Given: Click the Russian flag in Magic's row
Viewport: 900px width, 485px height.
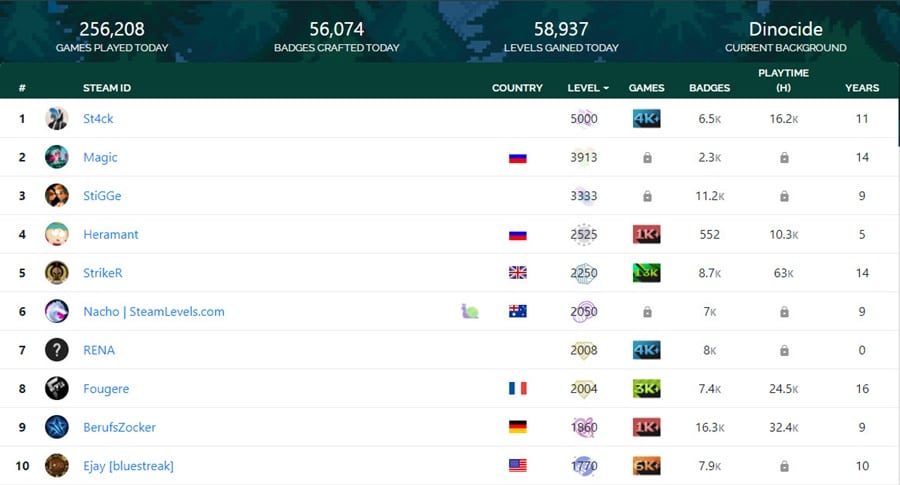Looking at the screenshot, I should [518, 158].
